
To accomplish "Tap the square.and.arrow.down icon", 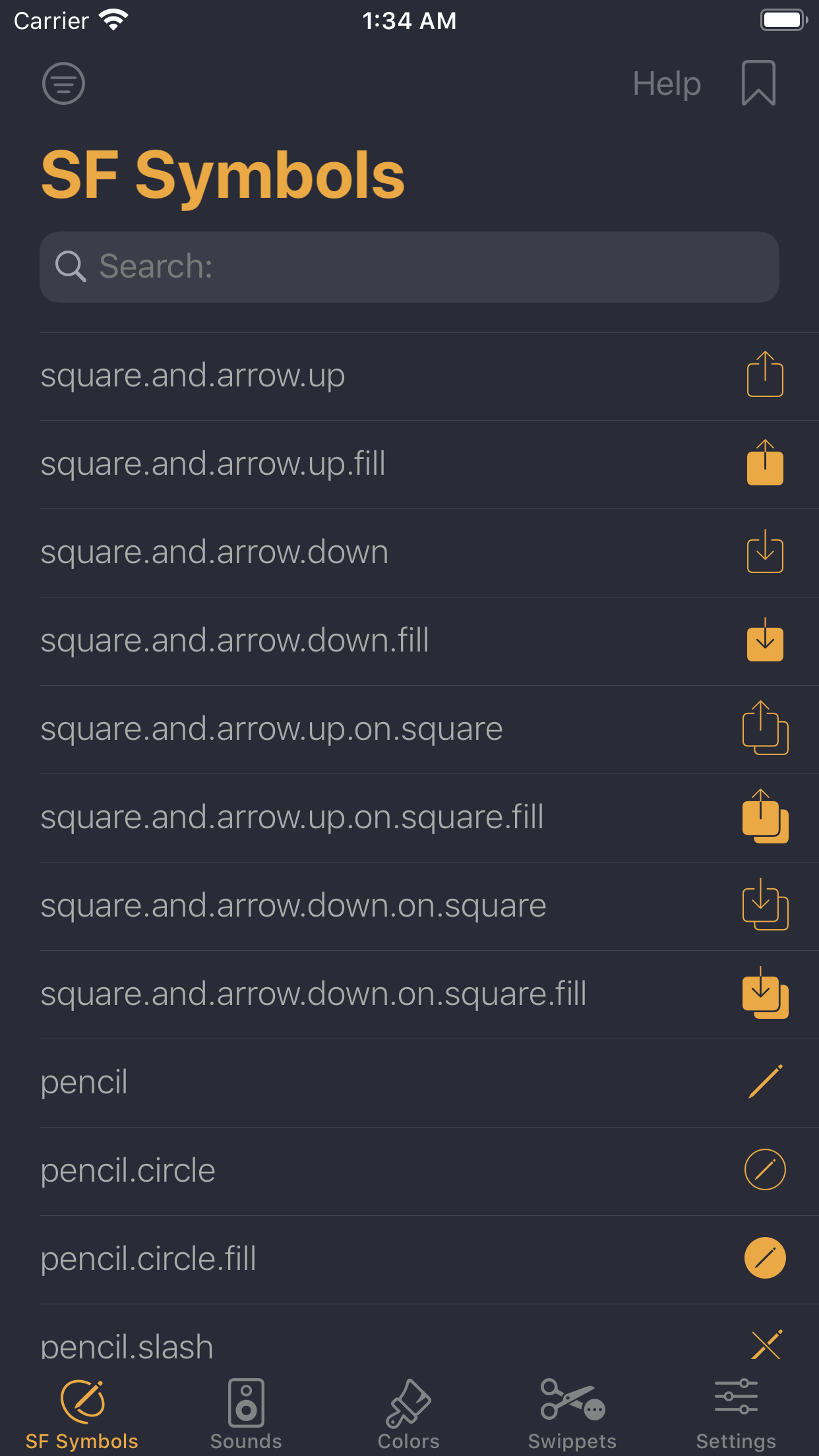I will (x=765, y=552).
